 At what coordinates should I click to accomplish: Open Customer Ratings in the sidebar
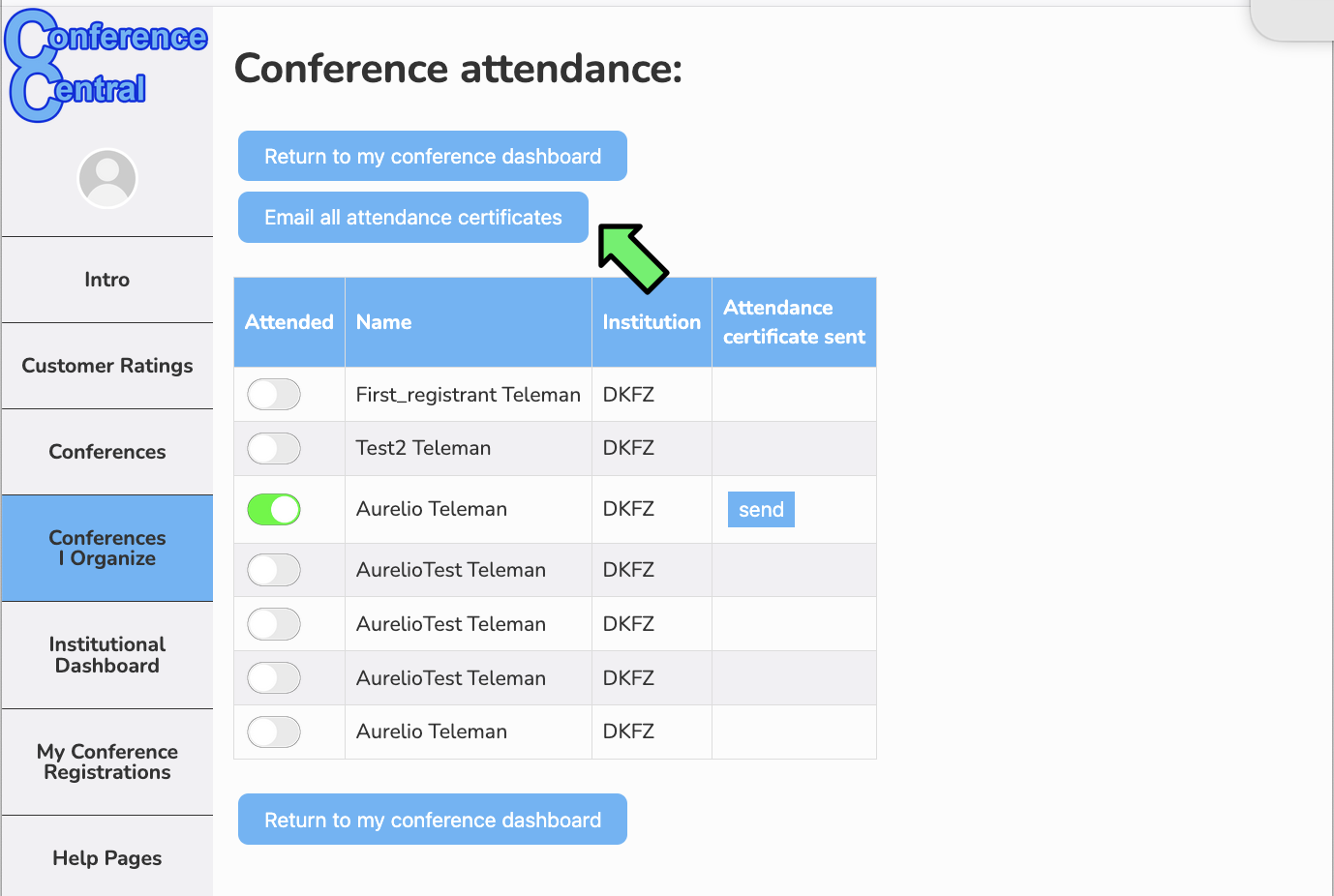107,366
